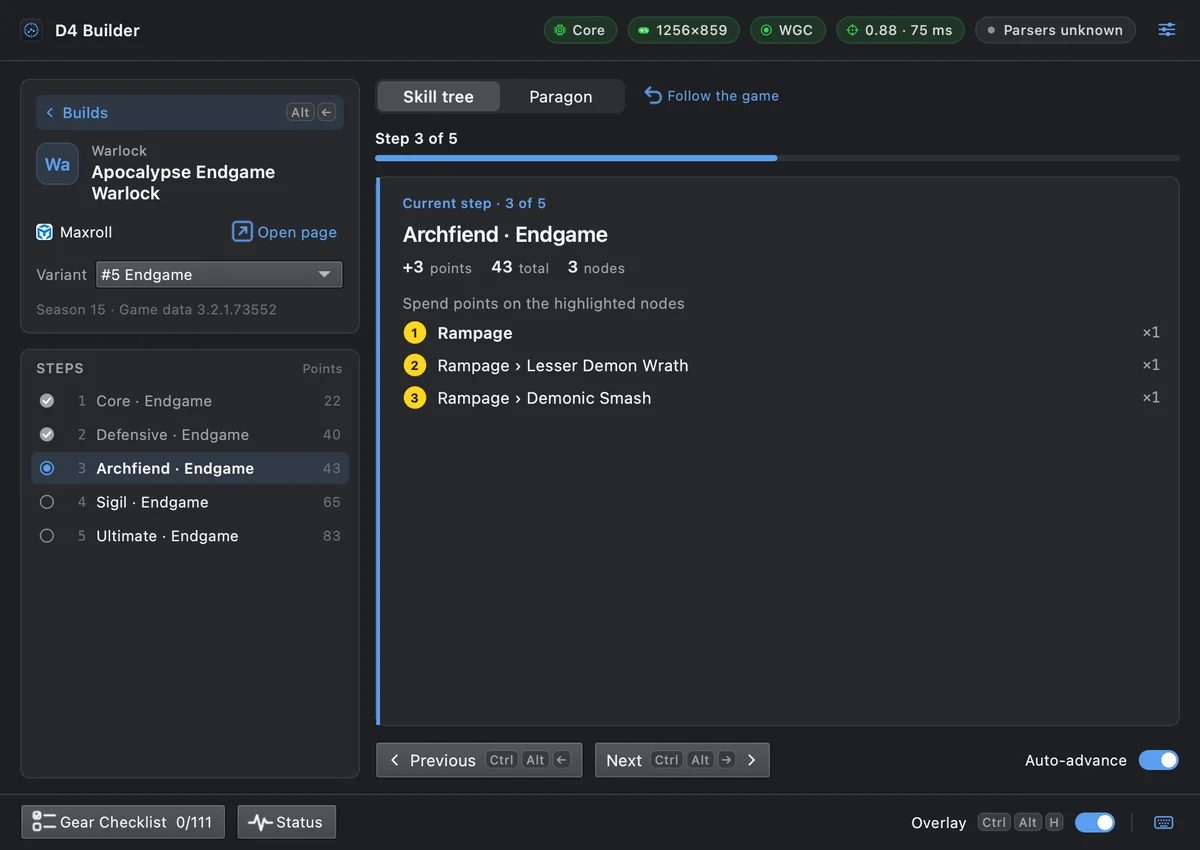The width and height of the screenshot is (1200, 850).
Task: Click the Status pulse waveform icon
Action: [260, 822]
